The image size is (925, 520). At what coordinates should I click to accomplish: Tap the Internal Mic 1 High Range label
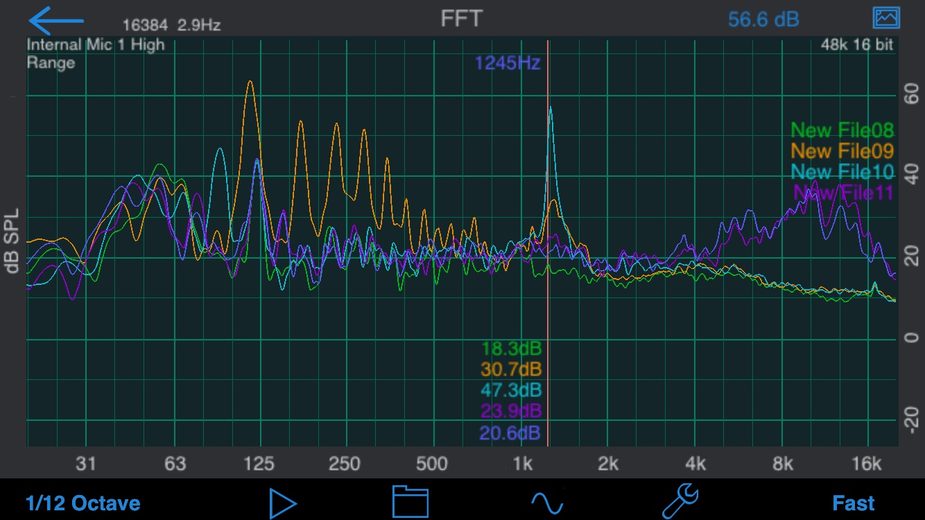click(96, 54)
